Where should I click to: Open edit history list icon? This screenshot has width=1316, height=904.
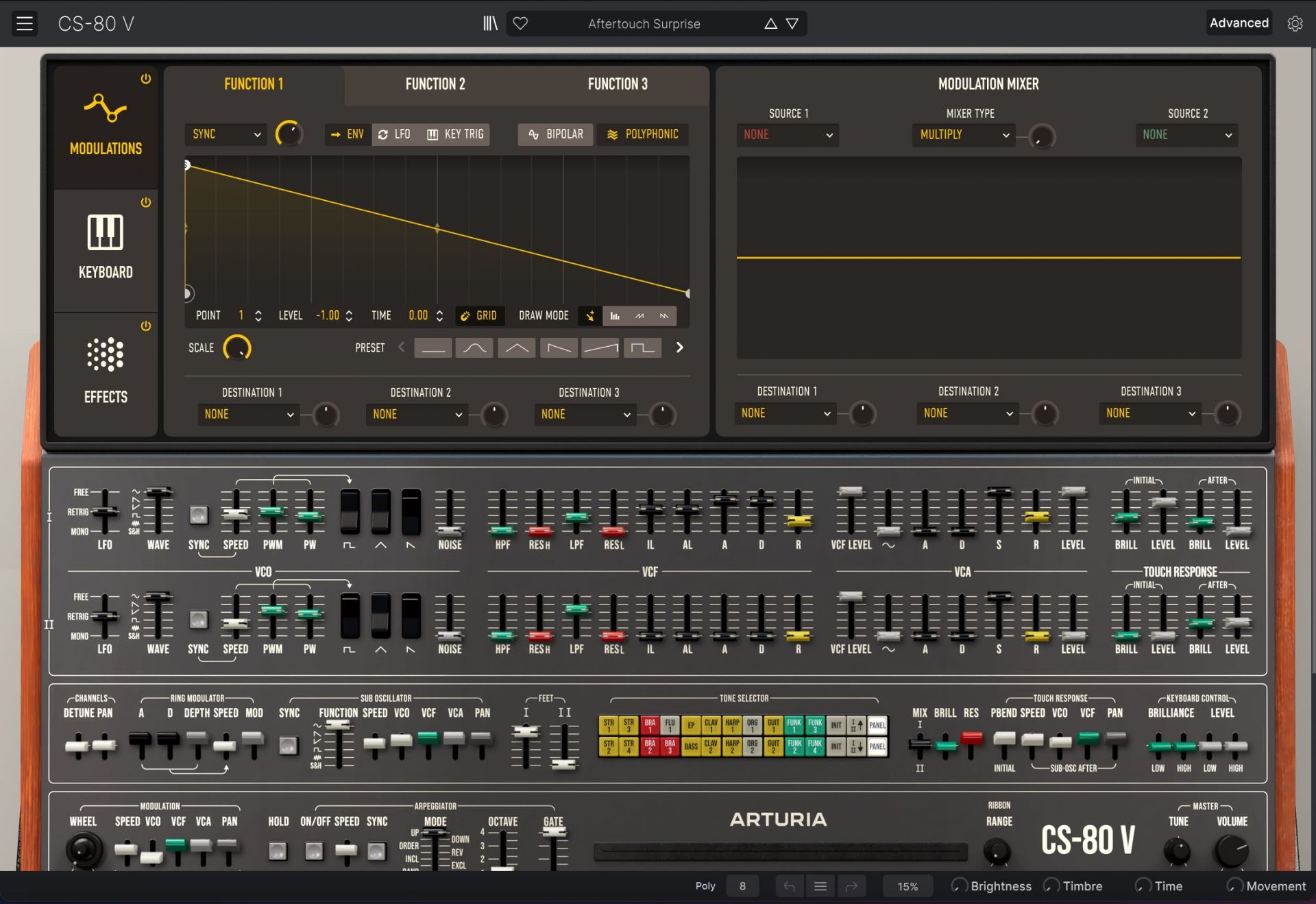click(820, 886)
